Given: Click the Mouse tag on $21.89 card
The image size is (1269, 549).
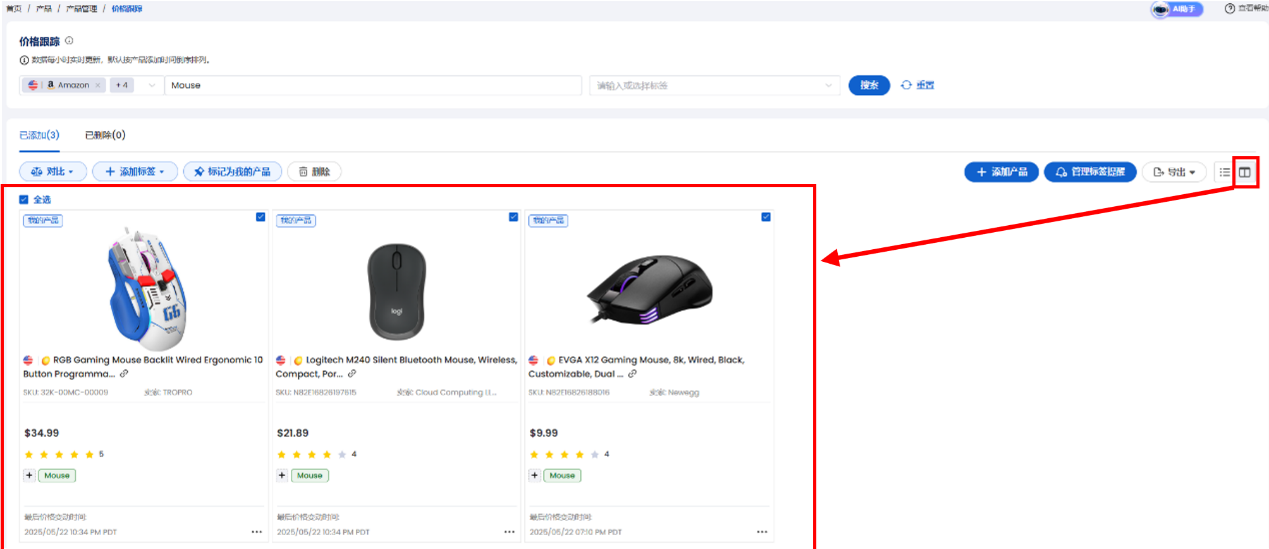Looking at the screenshot, I should pyautogui.click(x=310, y=476).
